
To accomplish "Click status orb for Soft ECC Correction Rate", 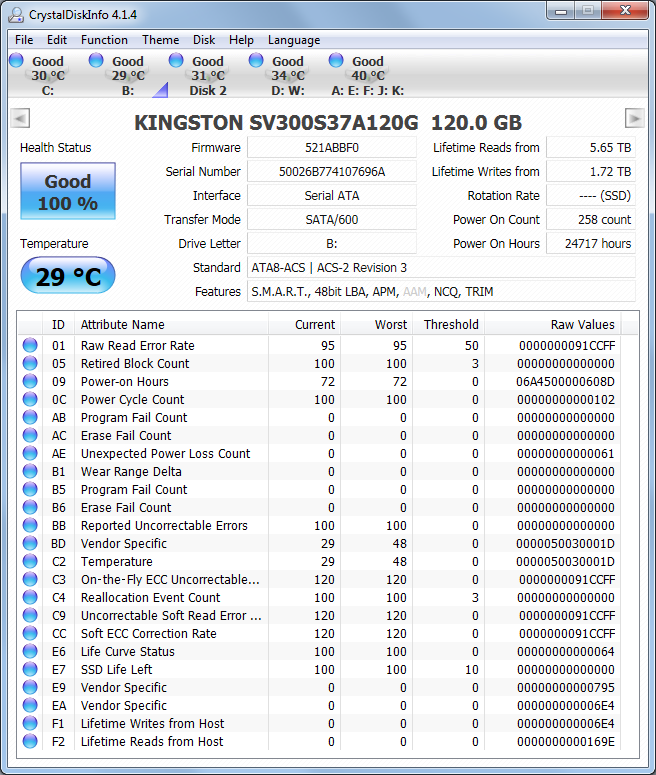I will 30,633.
